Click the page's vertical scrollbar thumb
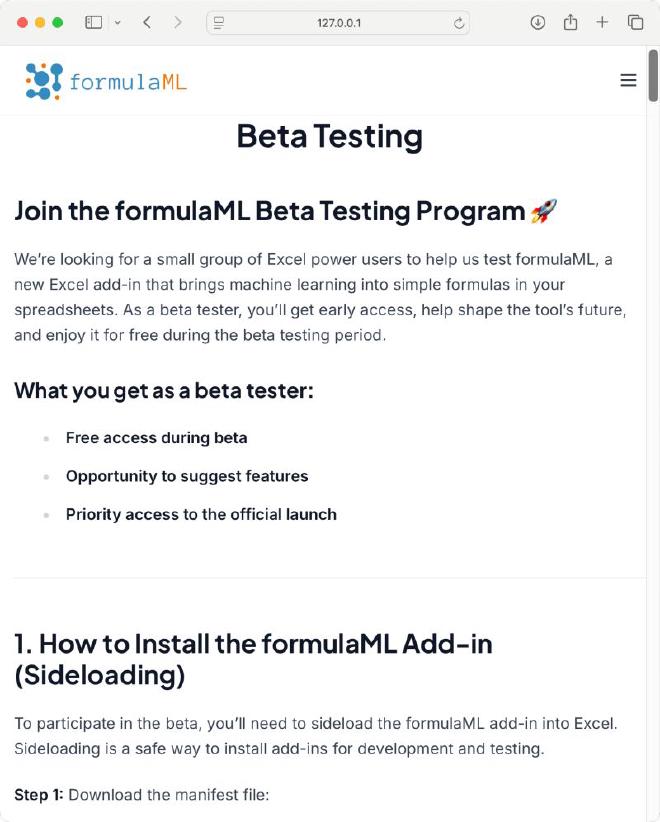 (653, 75)
